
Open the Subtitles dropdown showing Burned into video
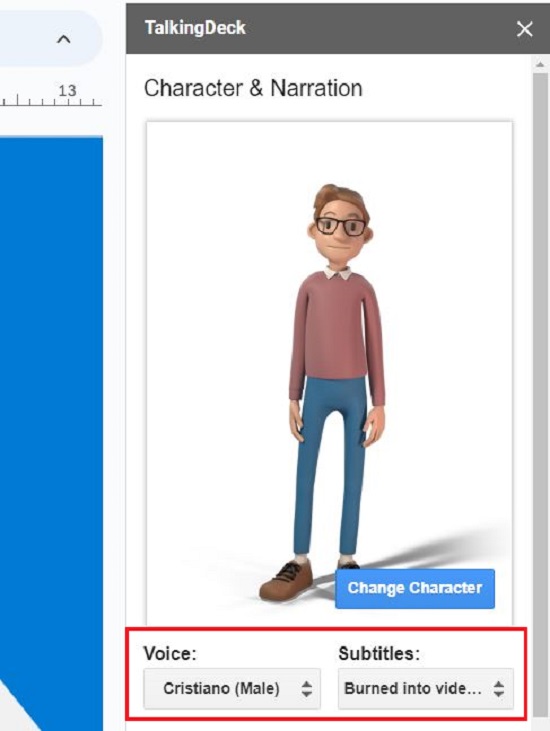(426, 689)
